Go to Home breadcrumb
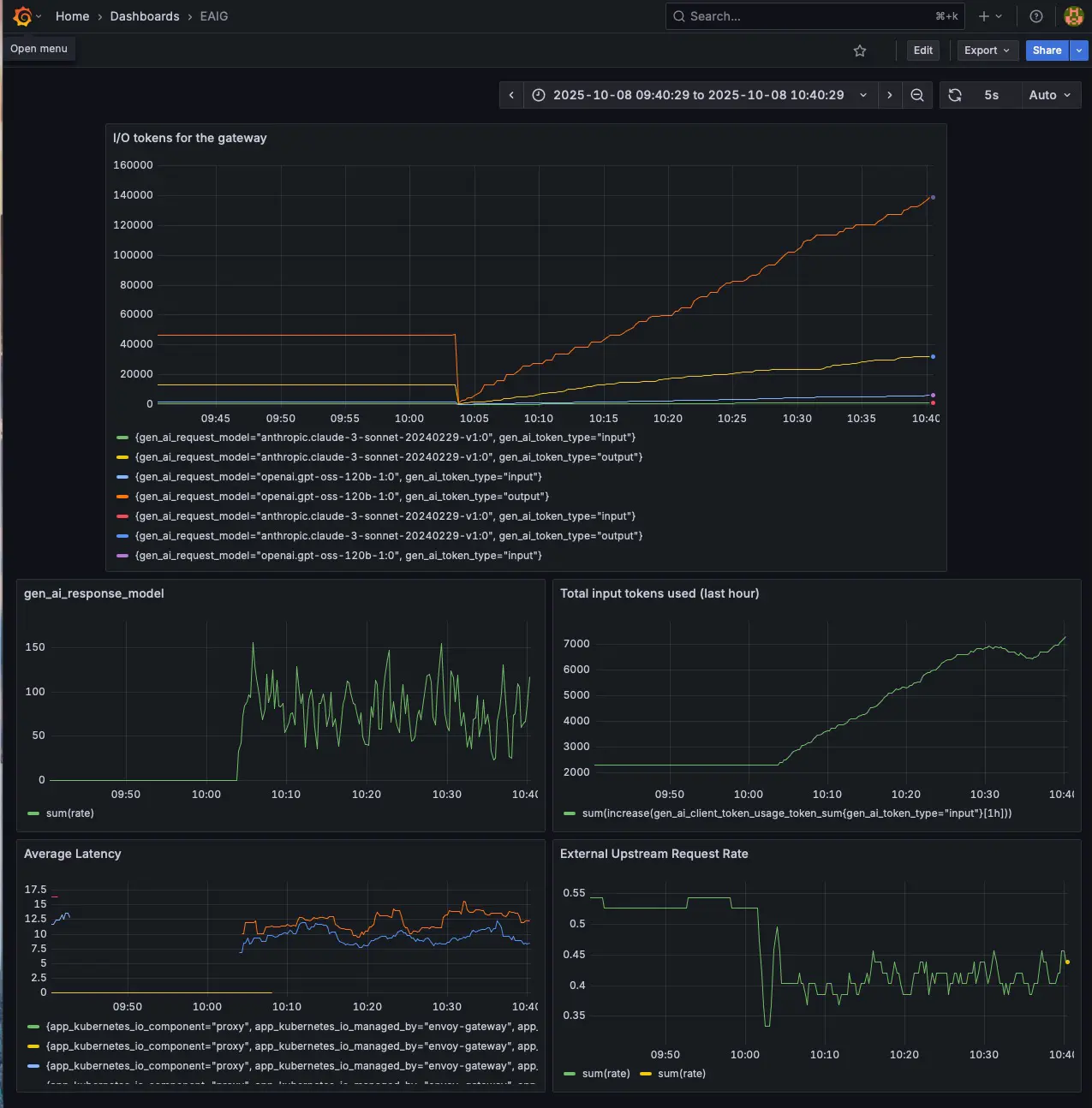Image resolution: width=1092 pixels, height=1108 pixels. tap(72, 16)
